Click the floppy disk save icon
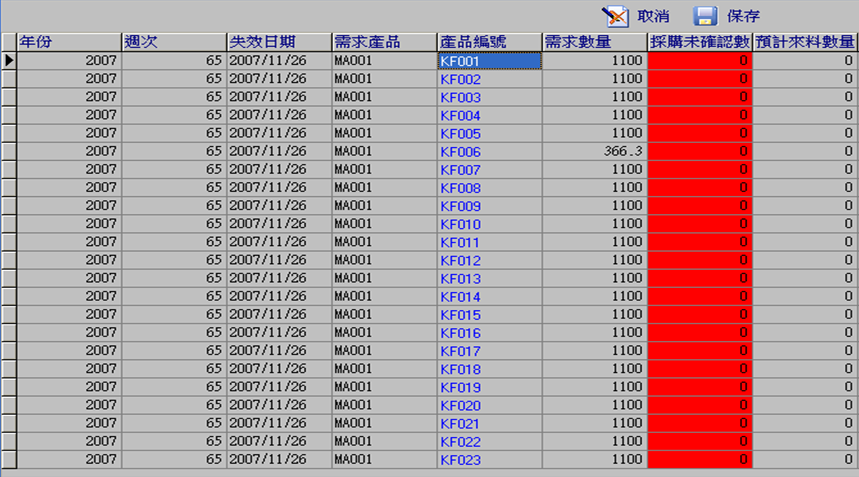This screenshot has height=477, width=859. [705, 16]
